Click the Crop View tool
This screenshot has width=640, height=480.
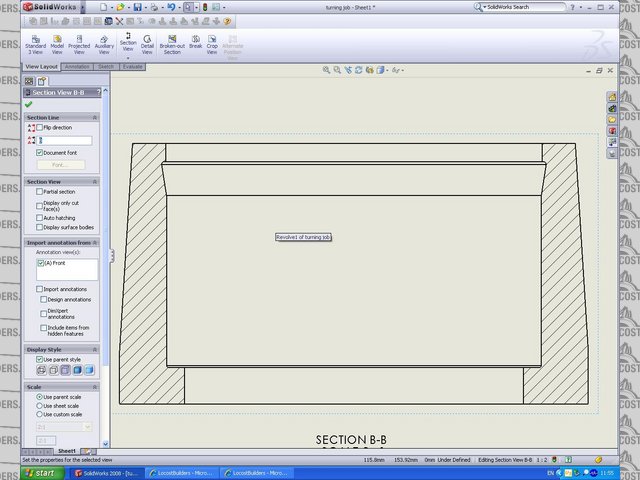tap(212, 41)
